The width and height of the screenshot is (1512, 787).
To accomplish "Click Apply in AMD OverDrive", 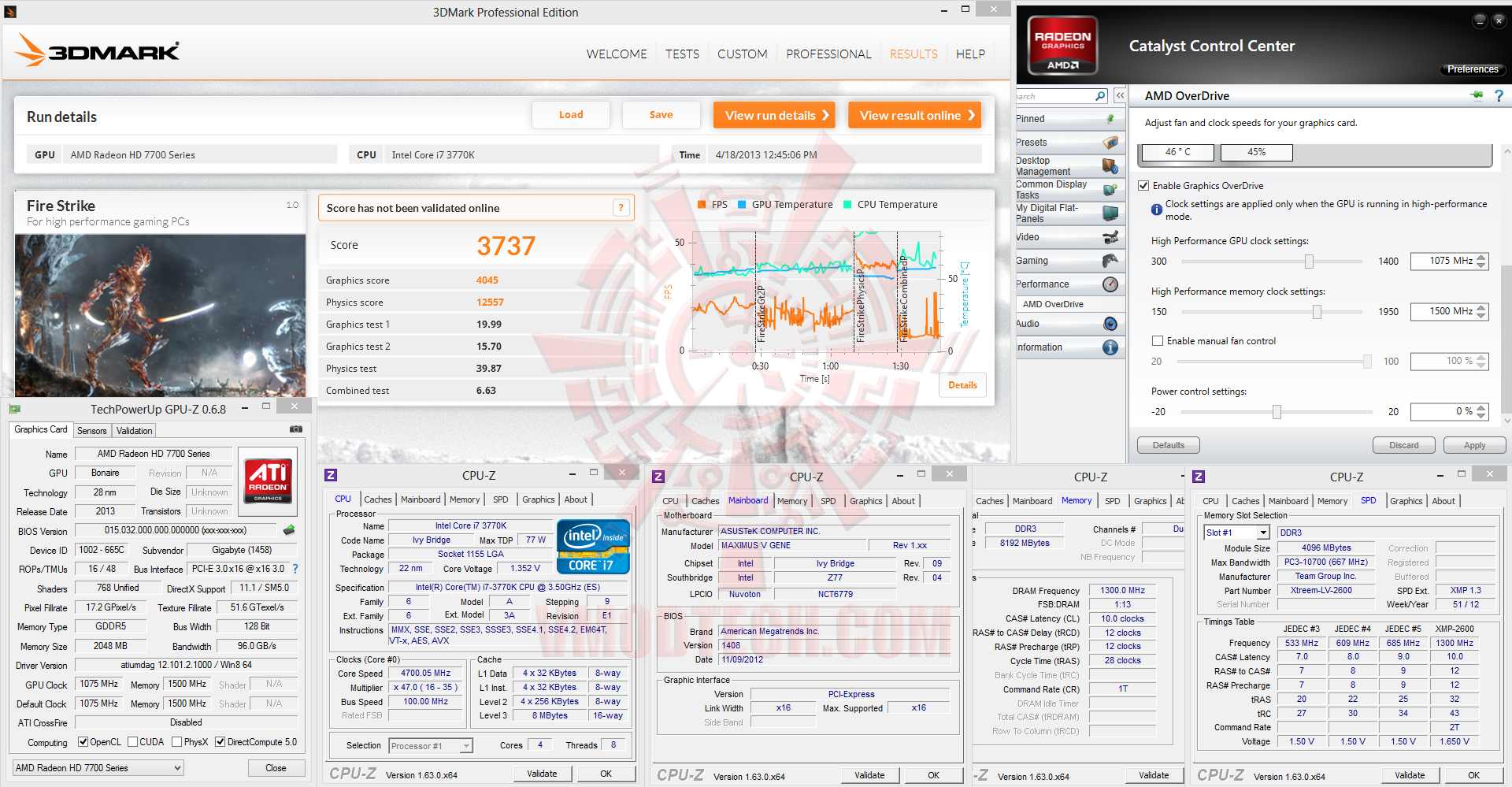I will tap(1474, 445).
